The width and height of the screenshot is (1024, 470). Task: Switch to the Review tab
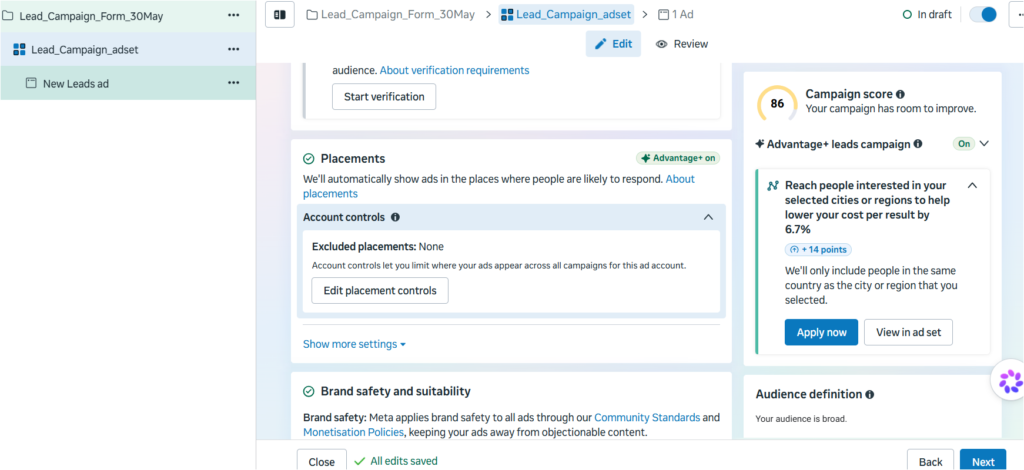pyautogui.click(x=682, y=44)
